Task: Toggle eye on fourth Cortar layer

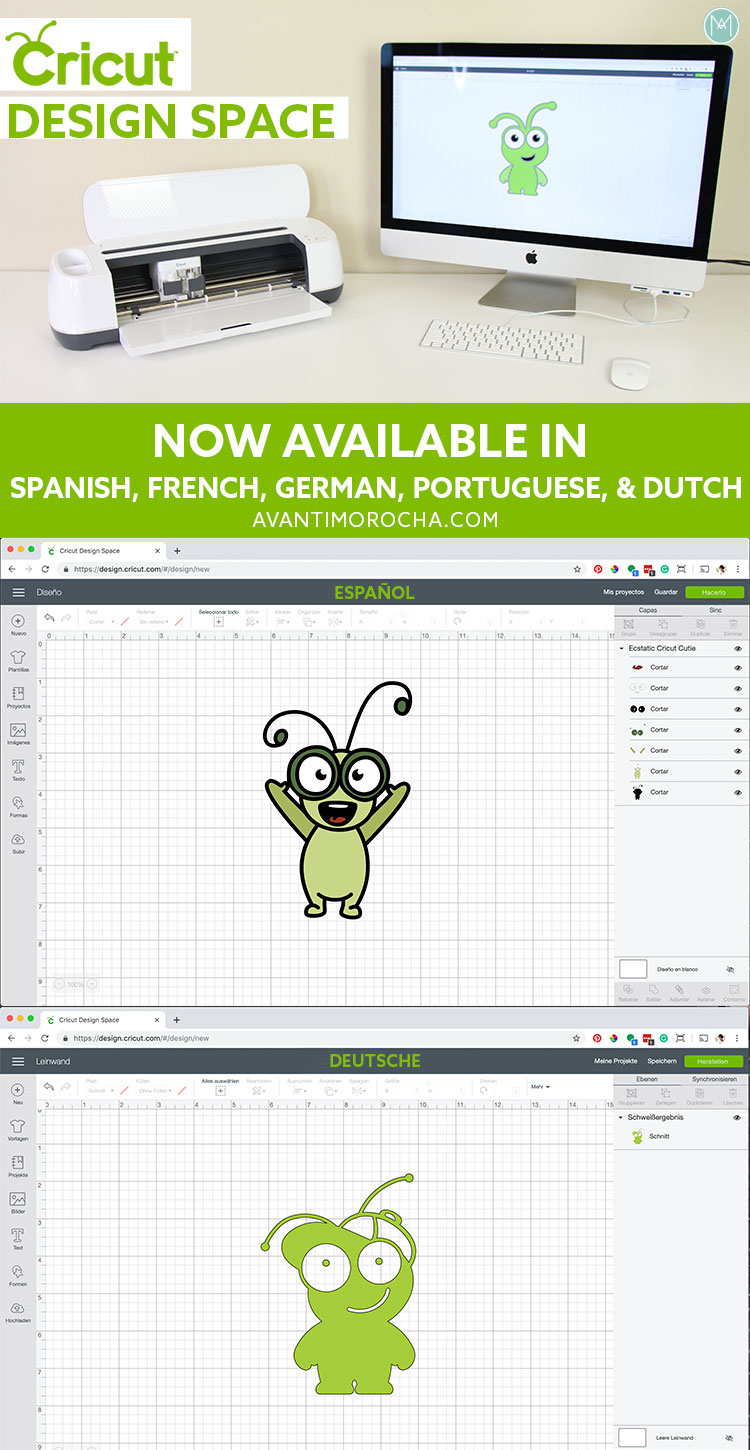Action: (738, 730)
